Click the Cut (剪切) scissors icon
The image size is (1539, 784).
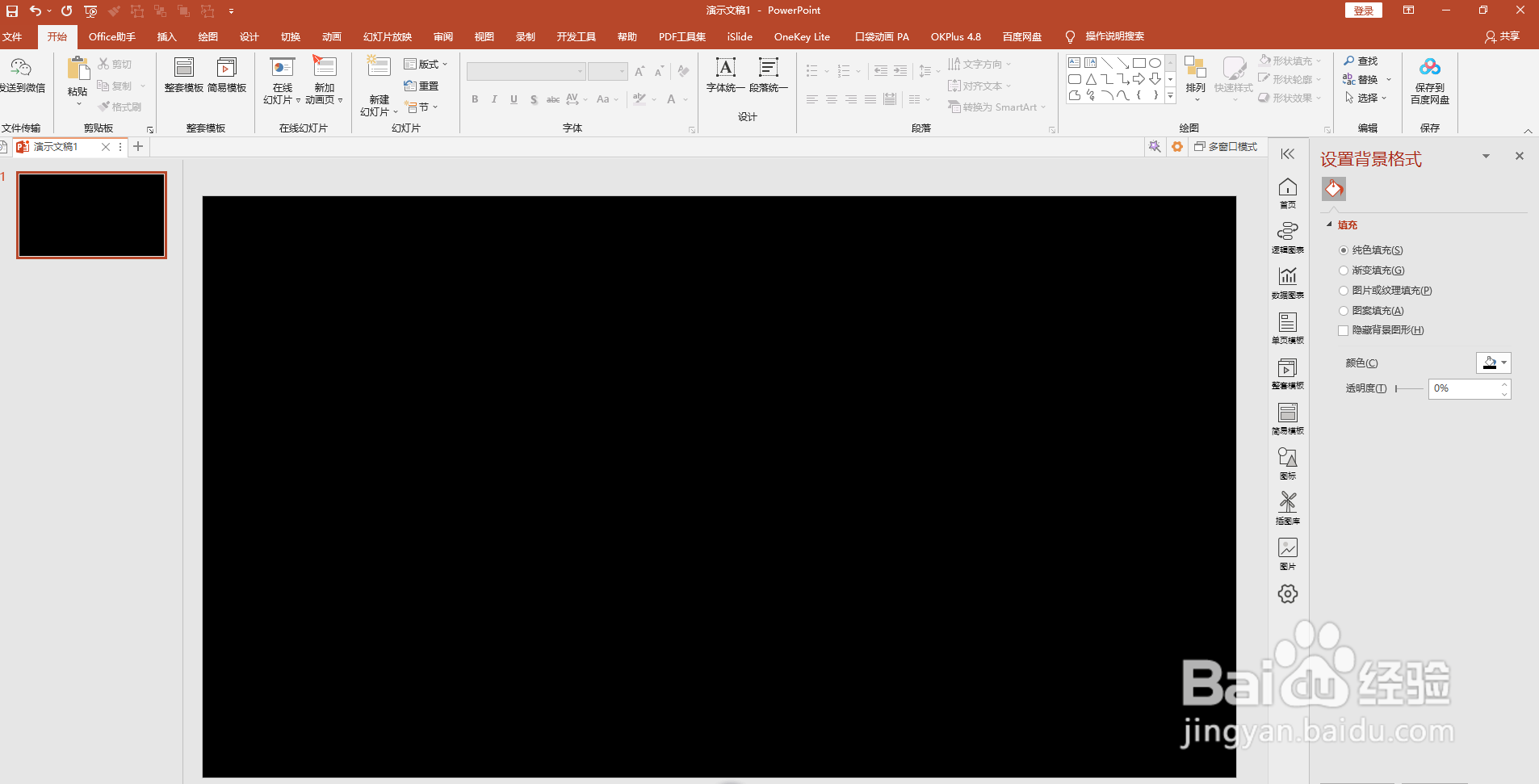coord(104,64)
